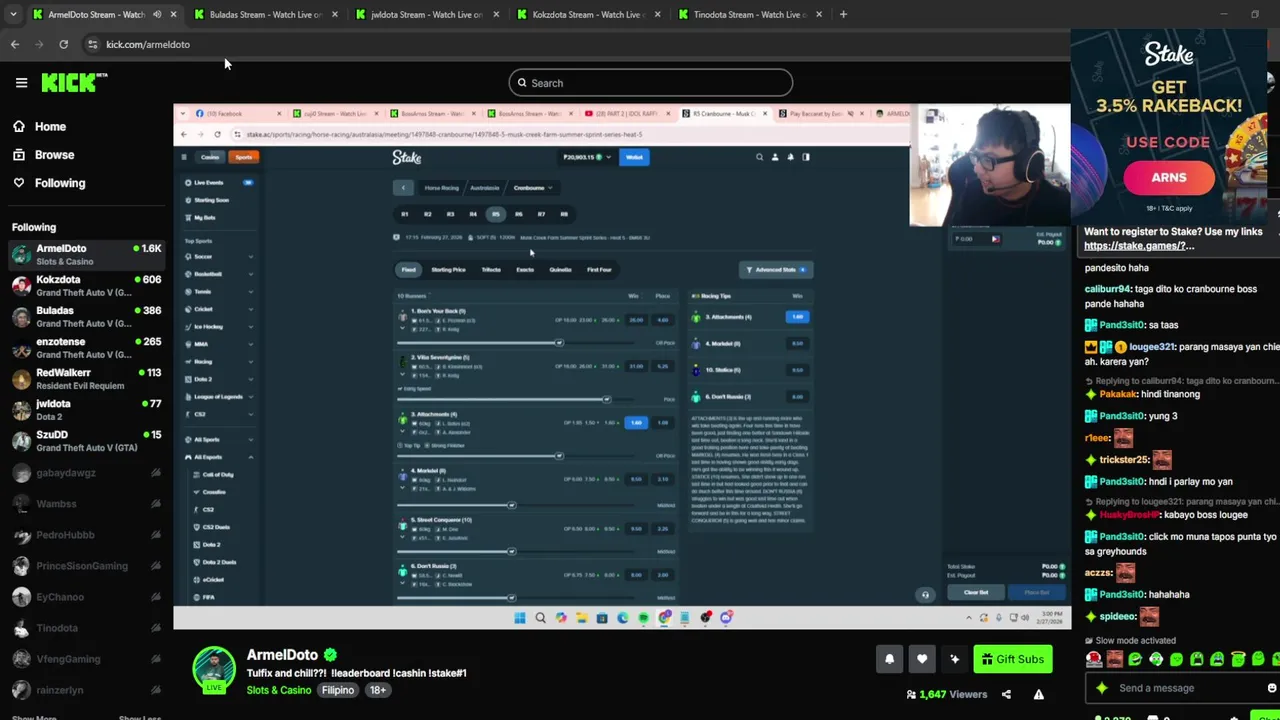This screenshot has width=1280, height=720.
Task: Click Windows Start icon in streamed taskbar
Action: coord(520,618)
